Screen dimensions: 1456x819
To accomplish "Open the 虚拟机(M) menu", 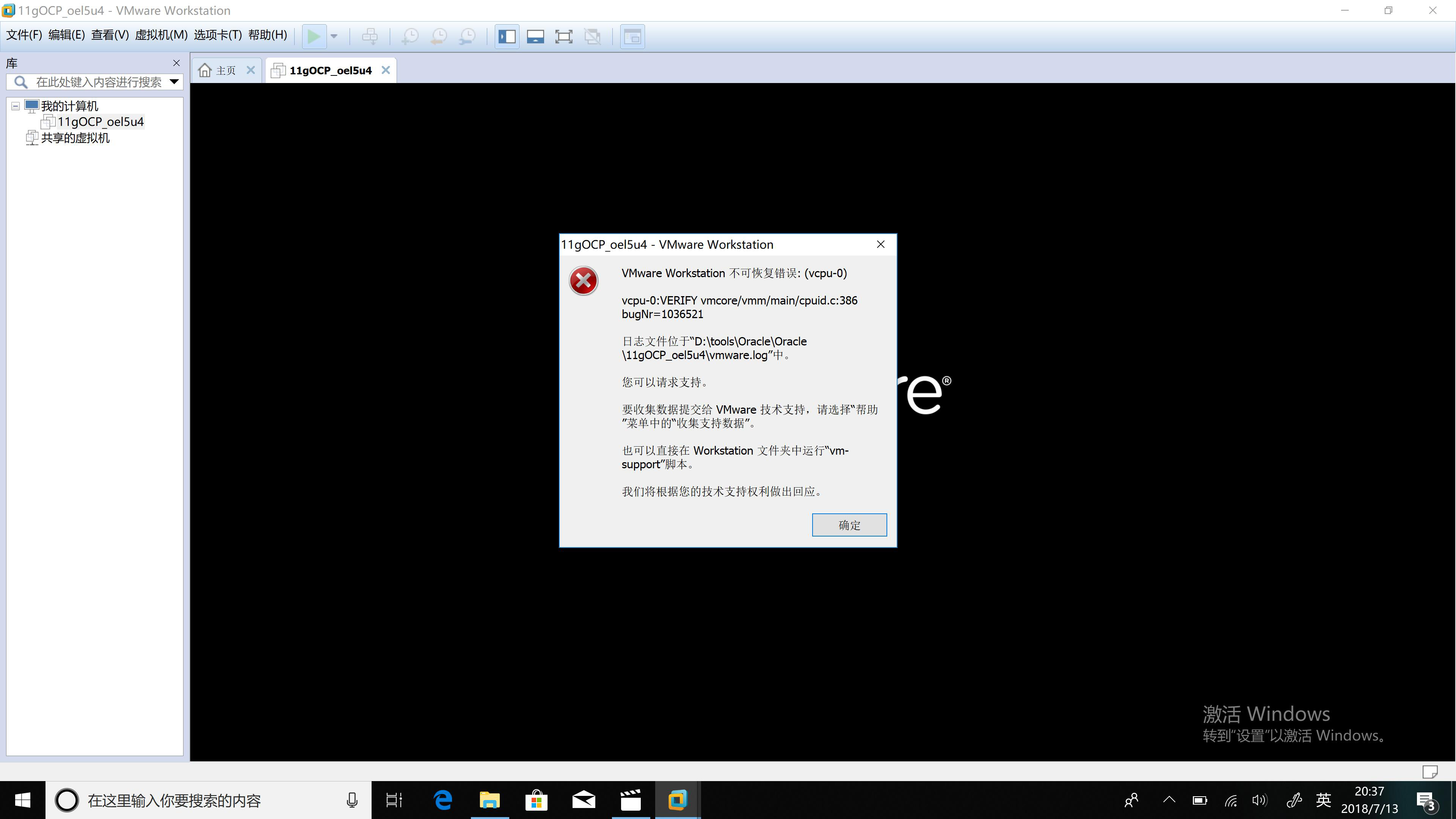I will coord(161,35).
